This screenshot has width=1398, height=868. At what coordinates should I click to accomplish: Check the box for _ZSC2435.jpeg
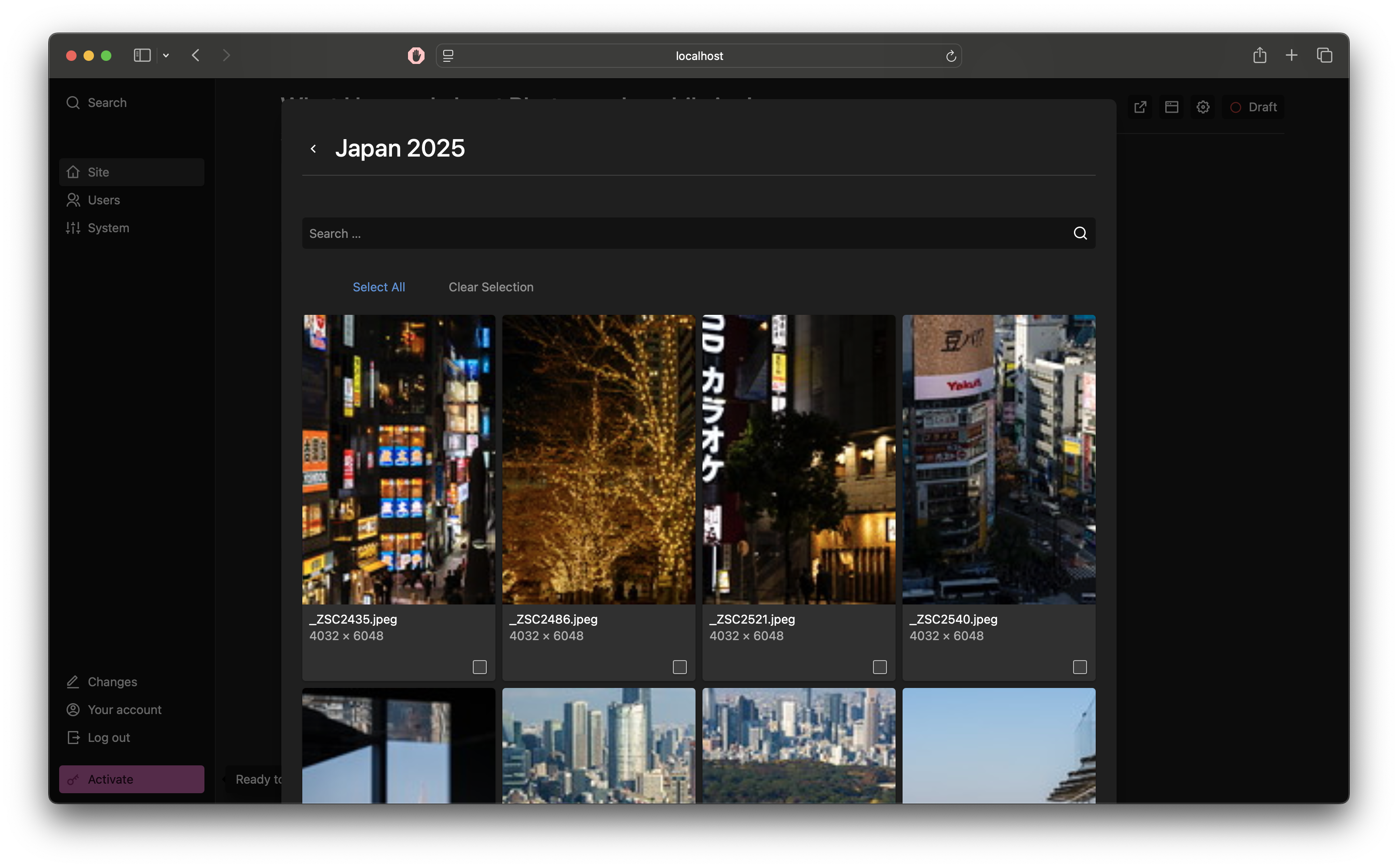point(479,667)
